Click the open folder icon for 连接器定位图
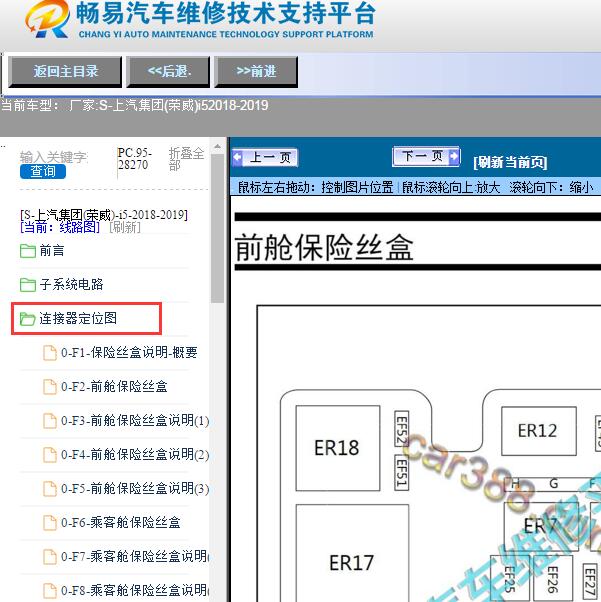 [28, 319]
